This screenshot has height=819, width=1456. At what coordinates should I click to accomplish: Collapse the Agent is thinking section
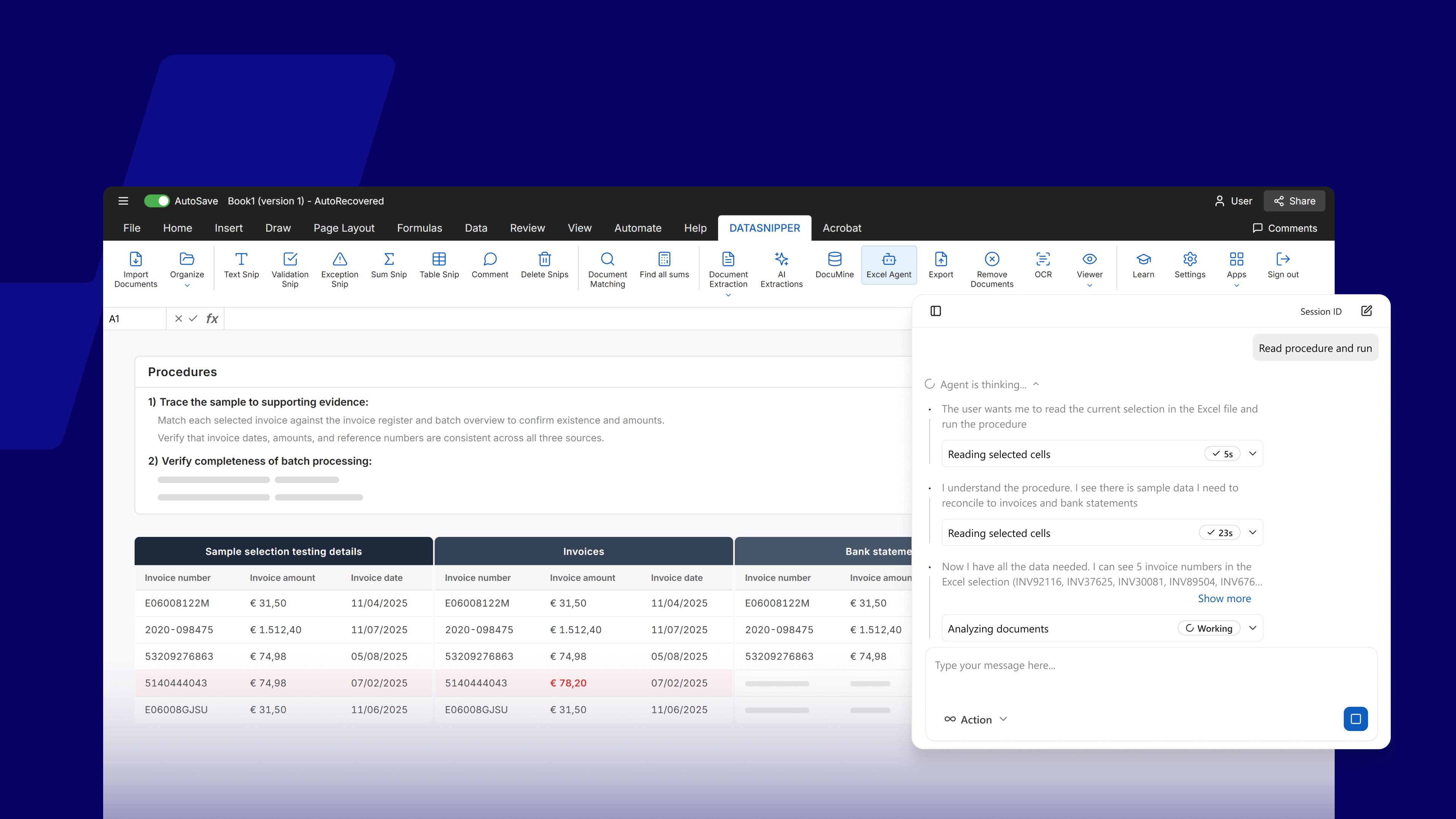coord(1036,384)
